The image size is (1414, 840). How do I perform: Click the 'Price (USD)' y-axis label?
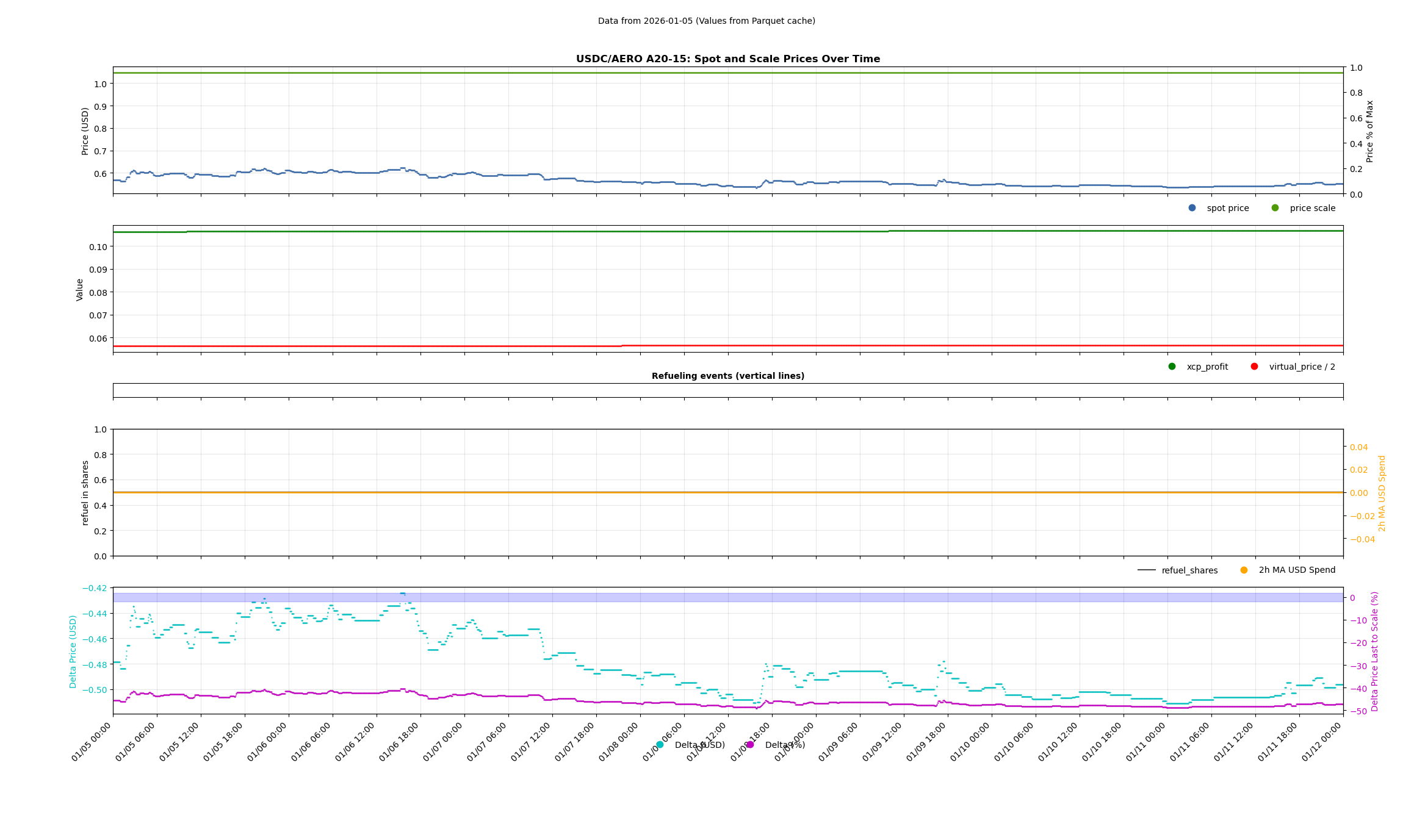[x=85, y=131]
